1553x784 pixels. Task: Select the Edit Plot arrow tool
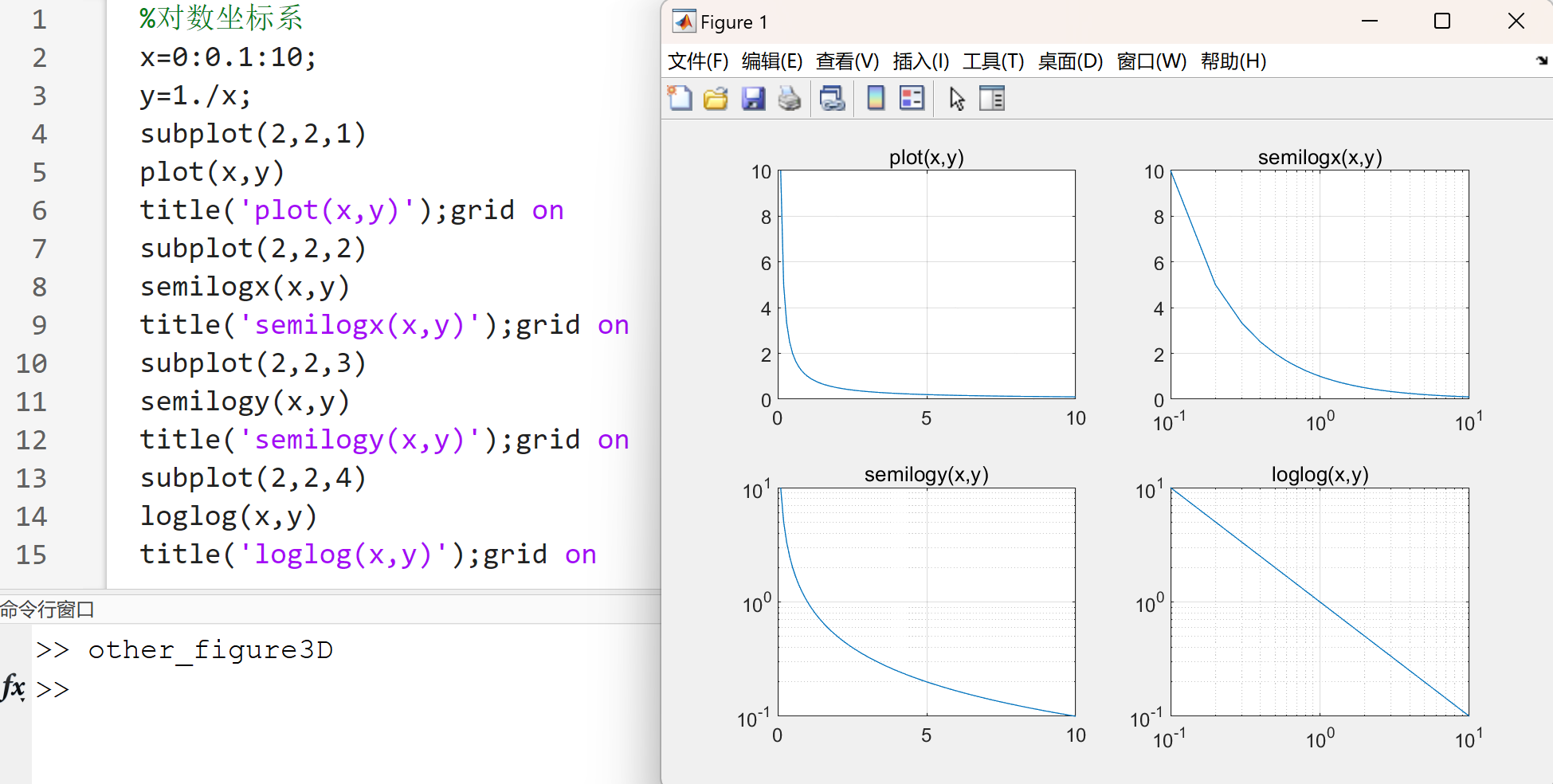(957, 99)
